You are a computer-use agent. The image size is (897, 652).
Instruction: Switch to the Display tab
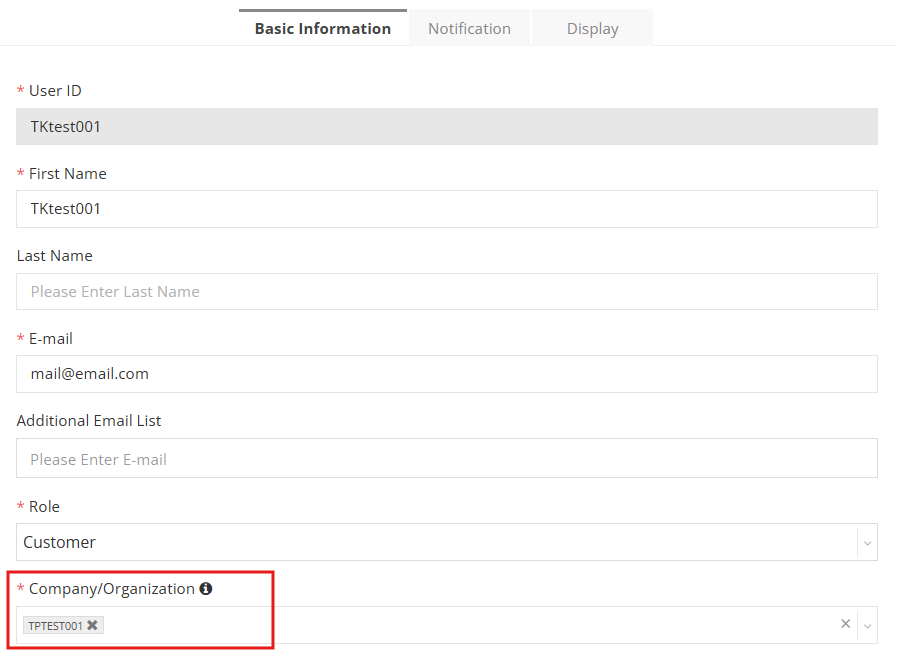(592, 28)
